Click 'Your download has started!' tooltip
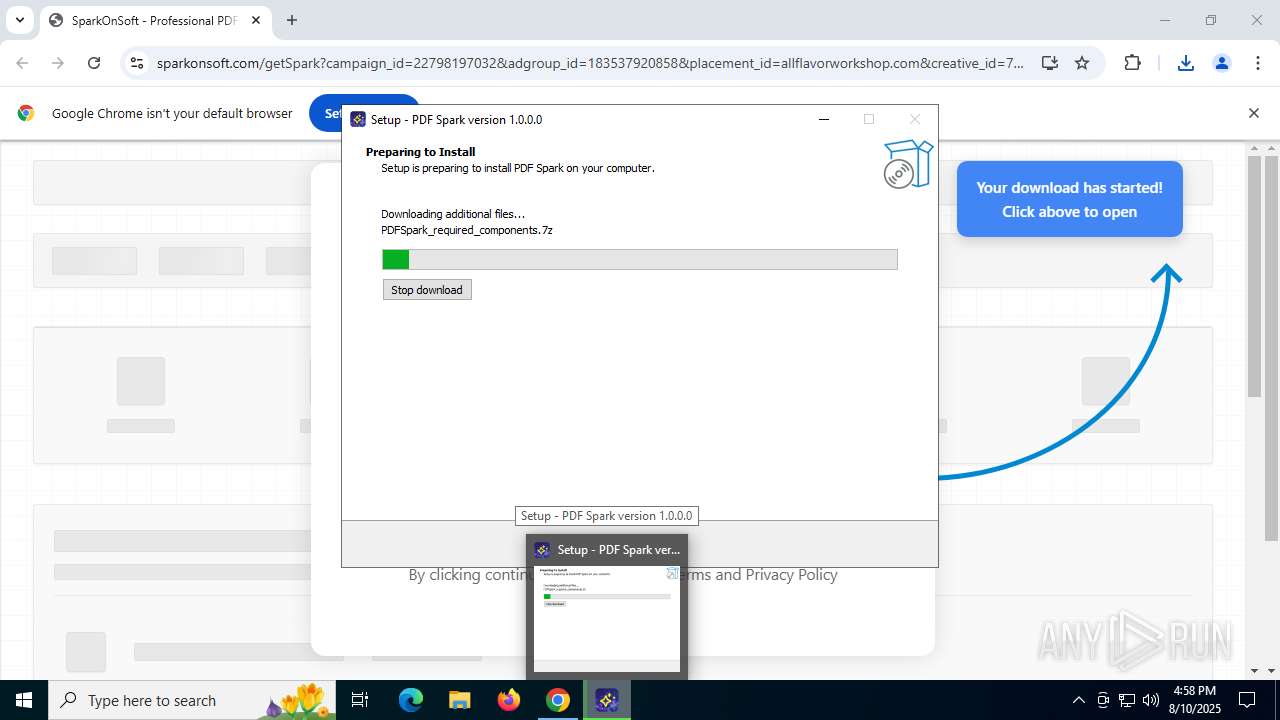This screenshot has height=720, width=1280. 1069,199
